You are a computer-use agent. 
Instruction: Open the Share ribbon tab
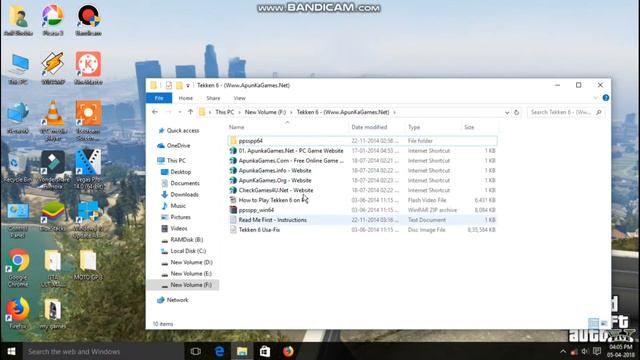(x=213, y=98)
